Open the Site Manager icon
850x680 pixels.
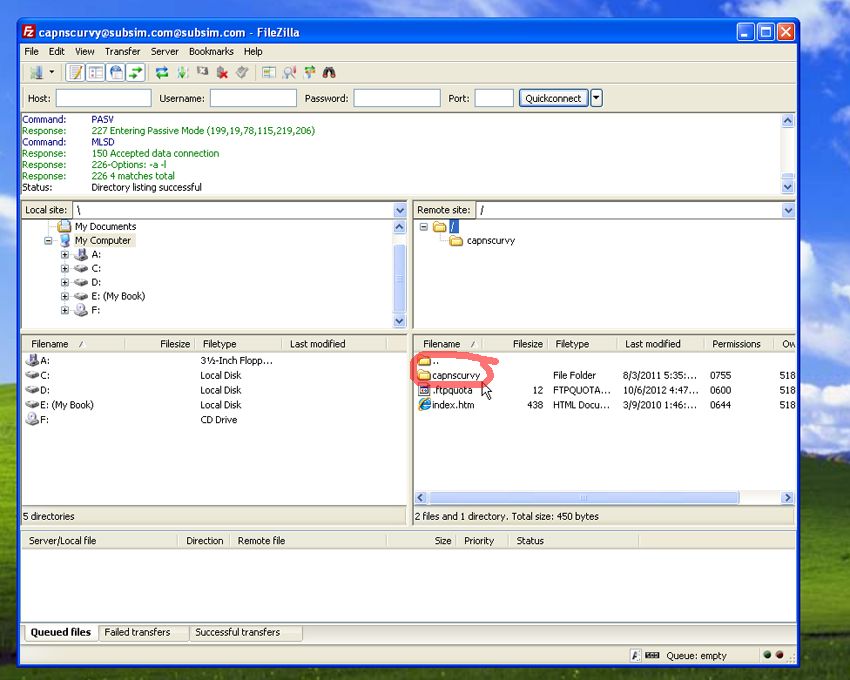pos(36,72)
